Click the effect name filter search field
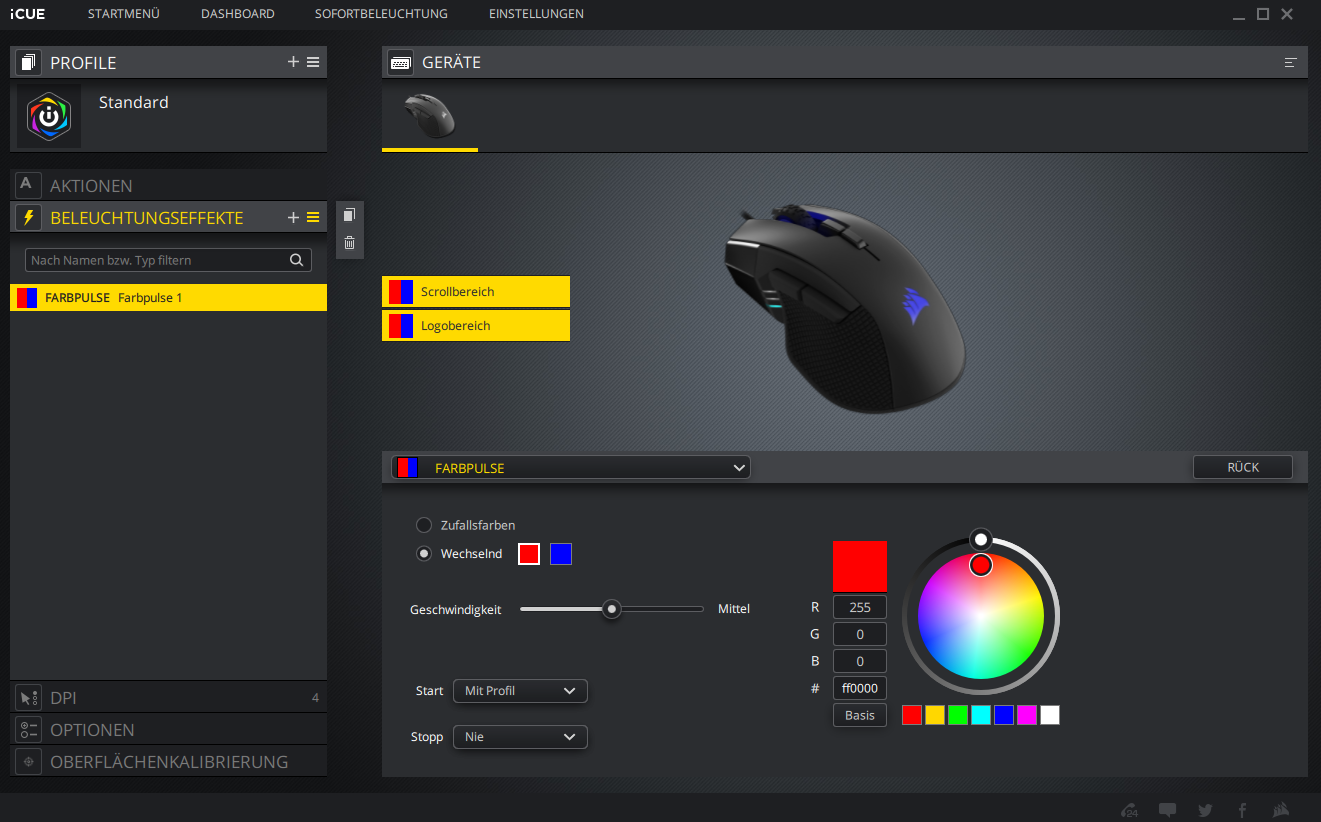 point(168,260)
